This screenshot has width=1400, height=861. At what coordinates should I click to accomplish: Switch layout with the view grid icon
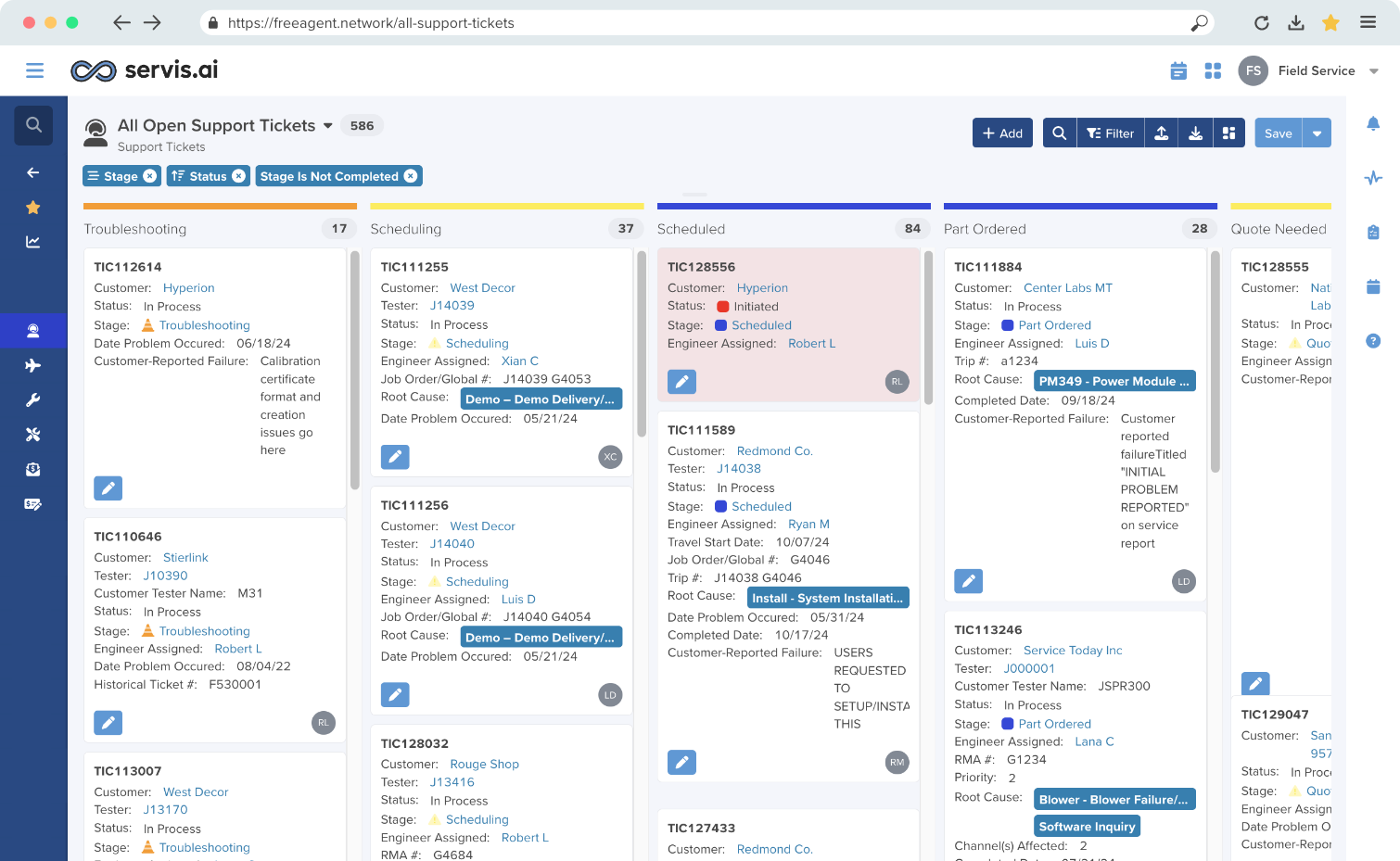pos(1229,133)
